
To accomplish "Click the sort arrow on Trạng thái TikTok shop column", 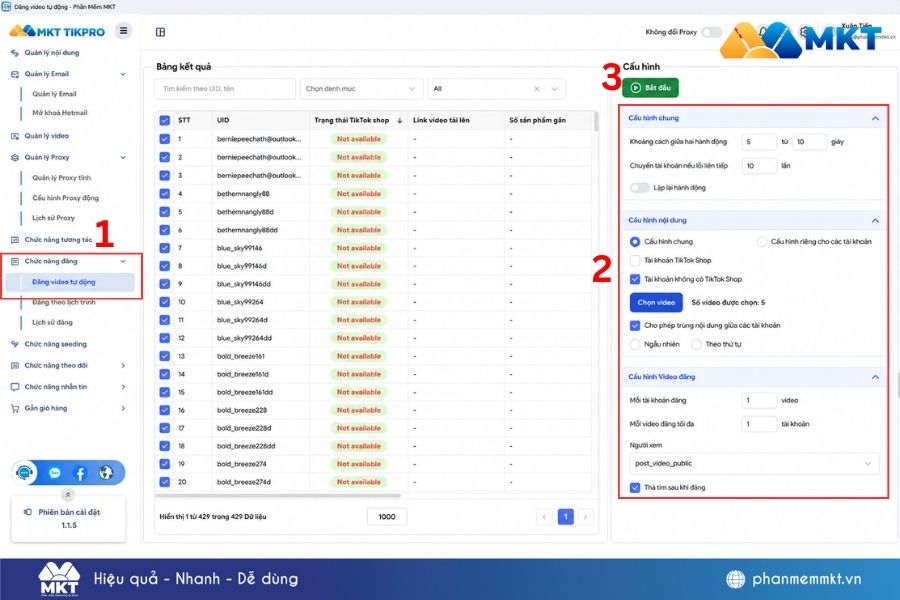I will point(399,121).
